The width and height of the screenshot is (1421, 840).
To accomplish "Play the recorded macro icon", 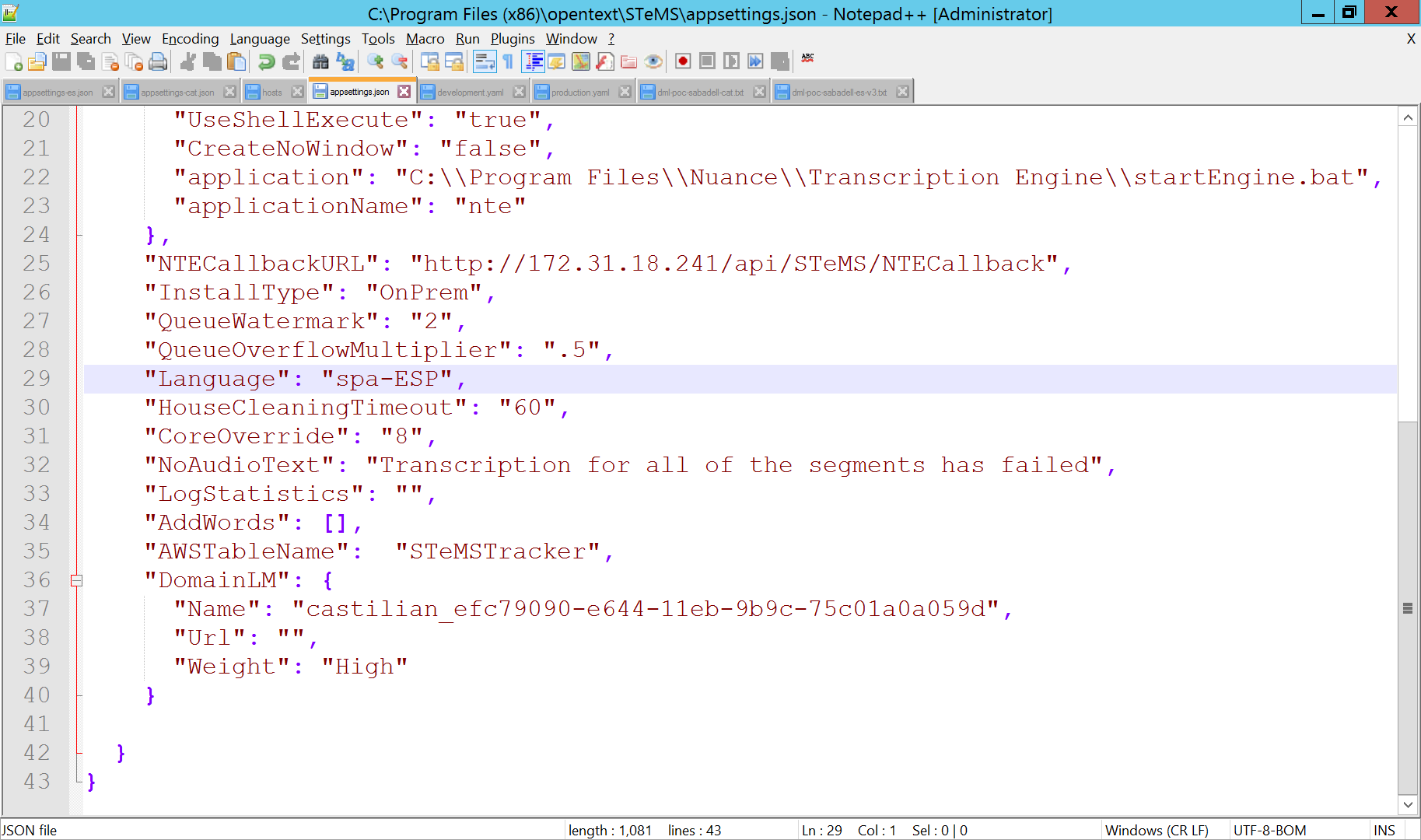I will point(731,61).
